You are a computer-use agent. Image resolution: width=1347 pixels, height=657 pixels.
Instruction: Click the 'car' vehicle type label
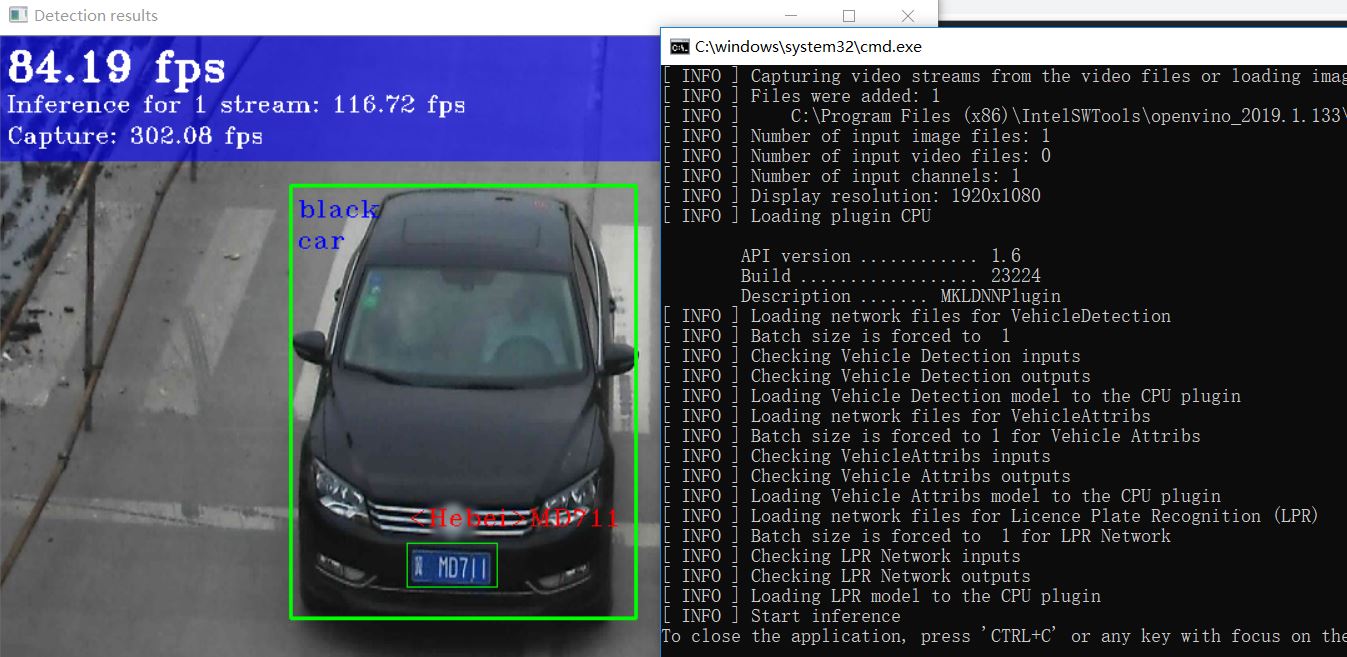321,241
